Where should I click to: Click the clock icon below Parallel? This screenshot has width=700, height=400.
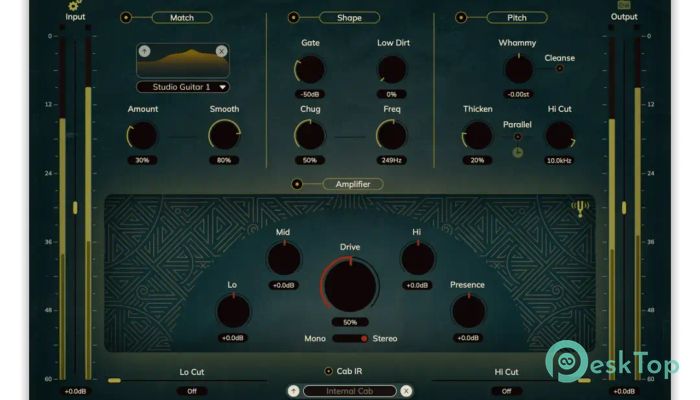(518, 153)
